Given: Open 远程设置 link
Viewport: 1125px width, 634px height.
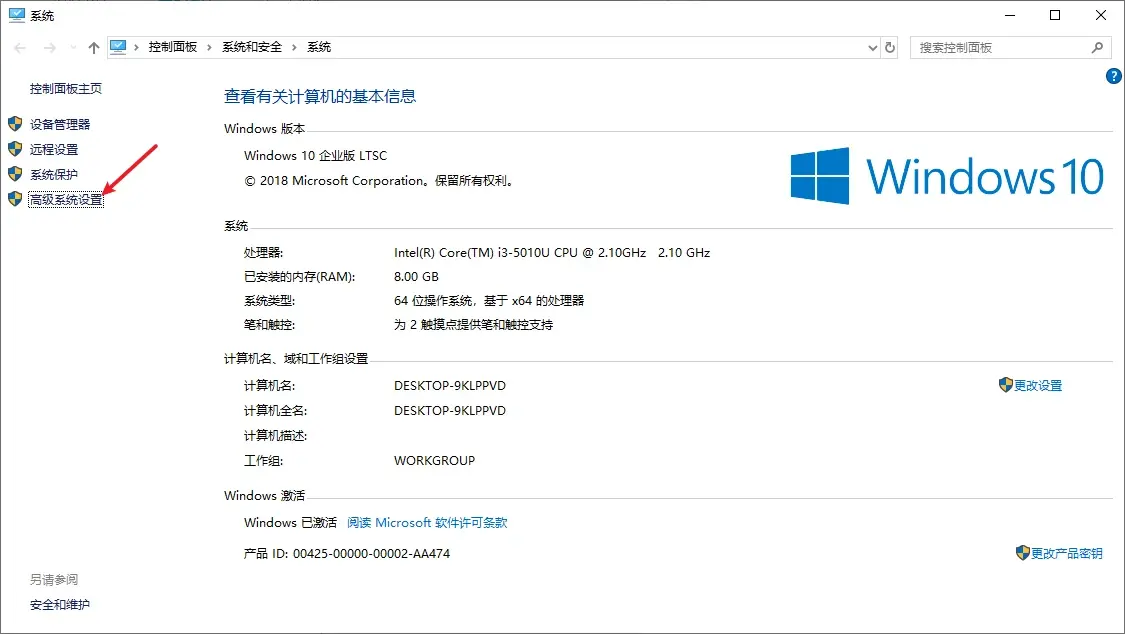Looking at the screenshot, I should click(x=54, y=149).
